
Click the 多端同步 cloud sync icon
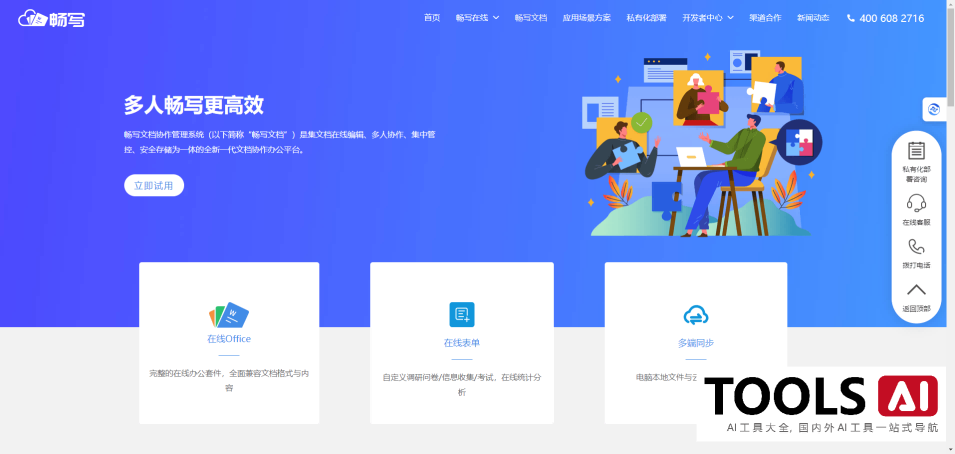pyautogui.click(x=695, y=316)
